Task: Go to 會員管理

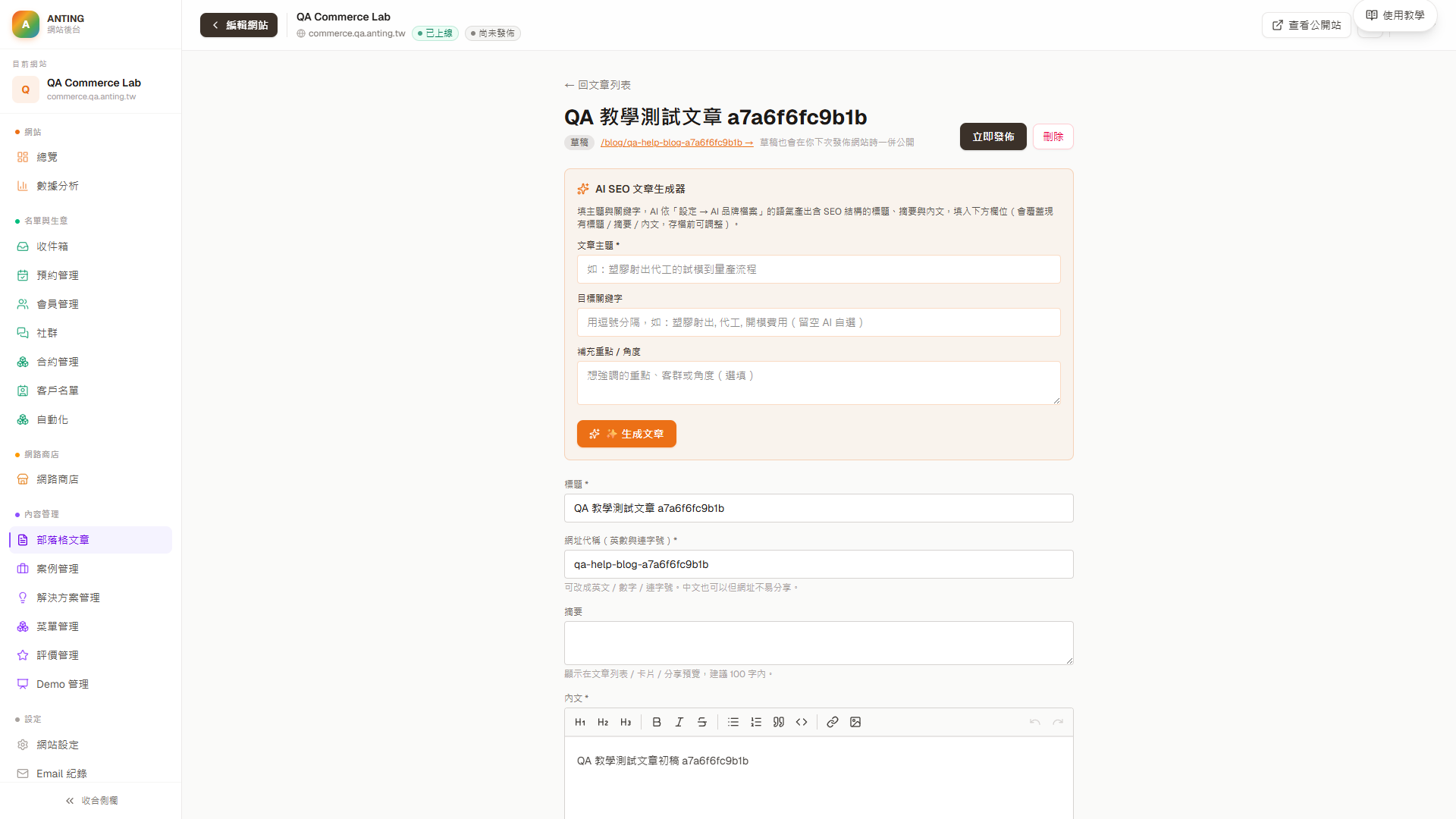Action: point(91,304)
